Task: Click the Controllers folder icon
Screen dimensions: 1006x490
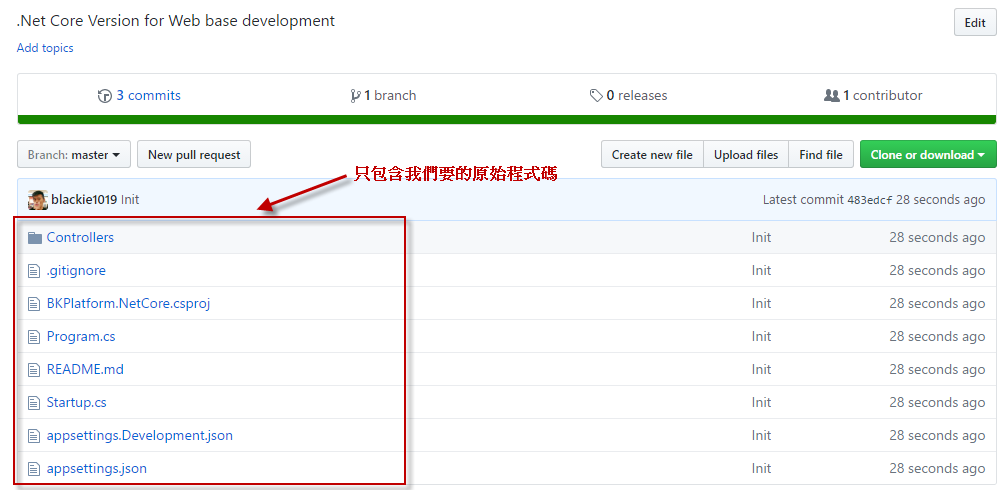Action: [x=35, y=238]
